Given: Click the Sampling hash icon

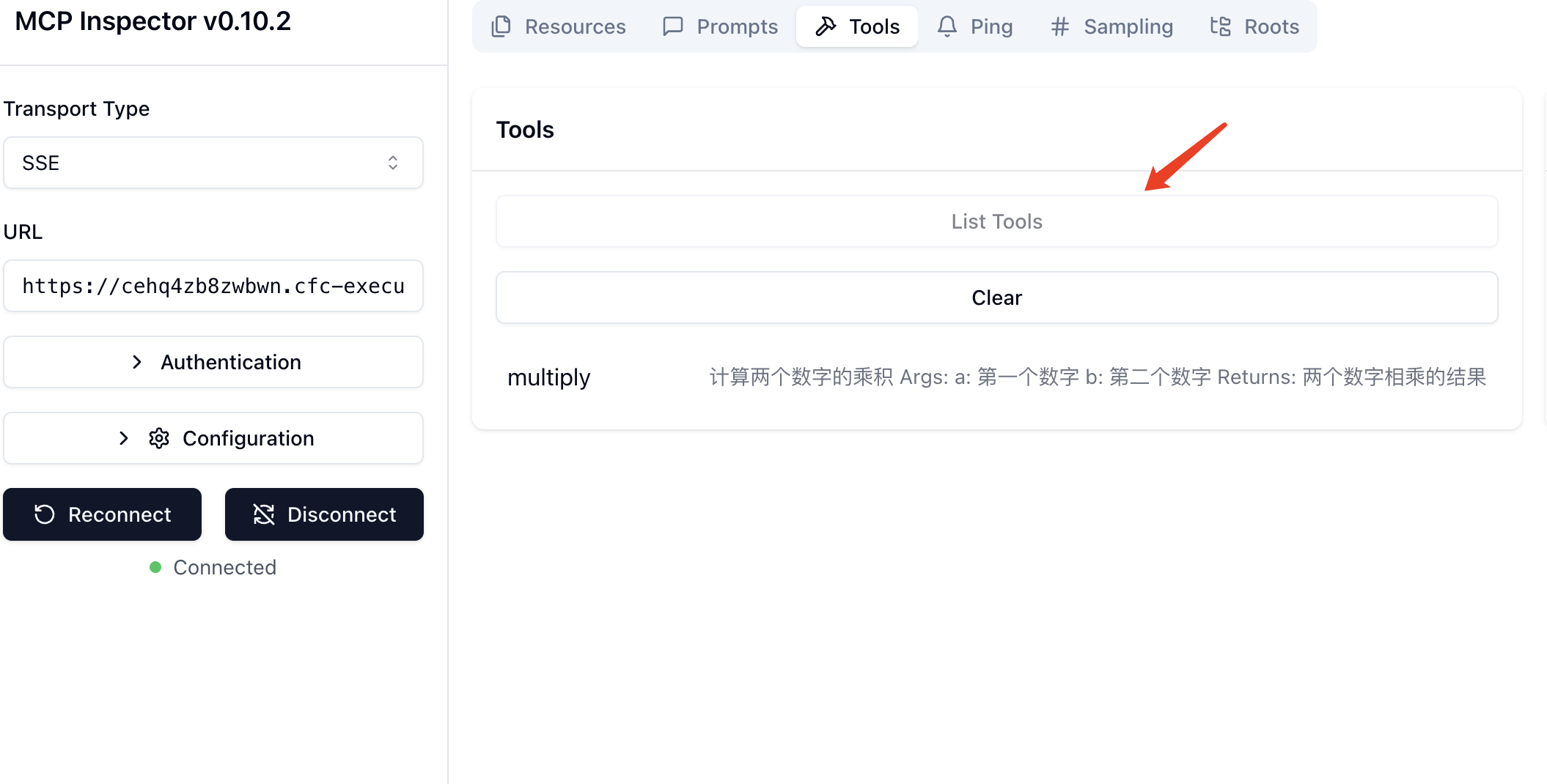Looking at the screenshot, I should pyautogui.click(x=1059, y=26).
